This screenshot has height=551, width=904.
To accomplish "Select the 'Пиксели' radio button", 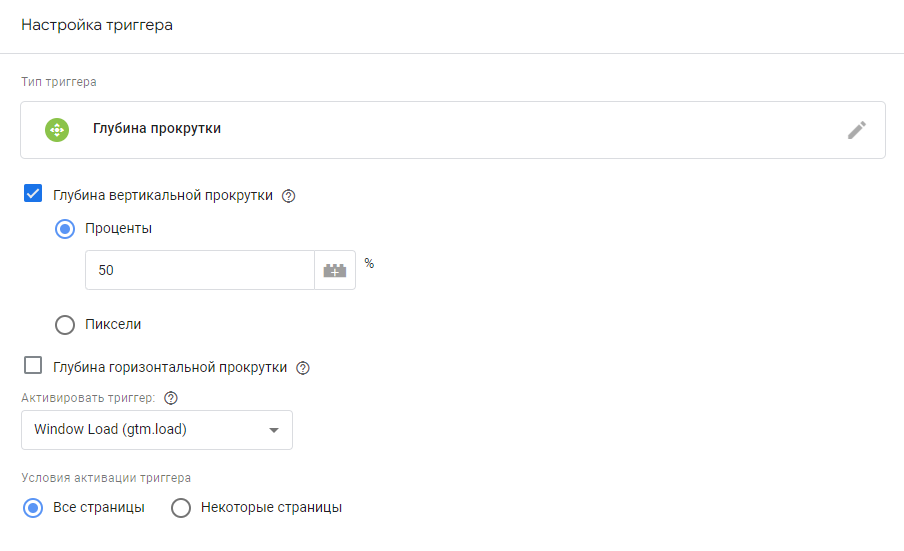I will [65, 324].
